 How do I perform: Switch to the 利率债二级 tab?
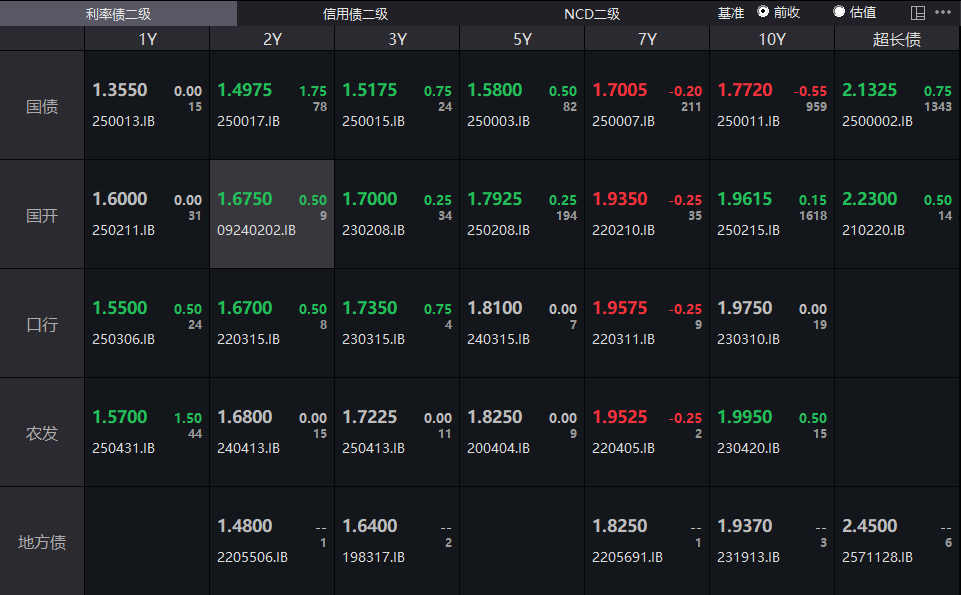(118, 13)
